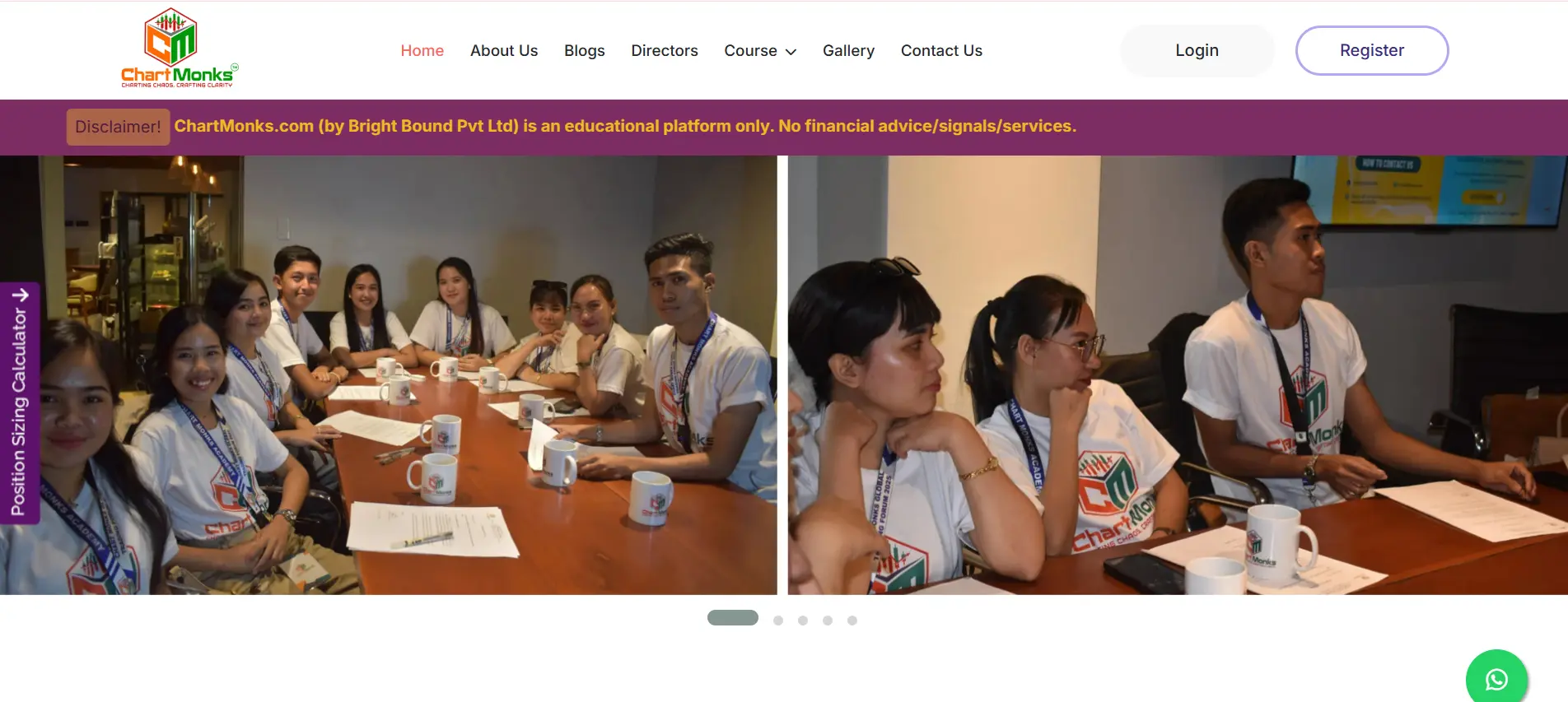Screen dimensions: 1568x702
Task: Open Contact Us page
Action: [x=941, y=51]
